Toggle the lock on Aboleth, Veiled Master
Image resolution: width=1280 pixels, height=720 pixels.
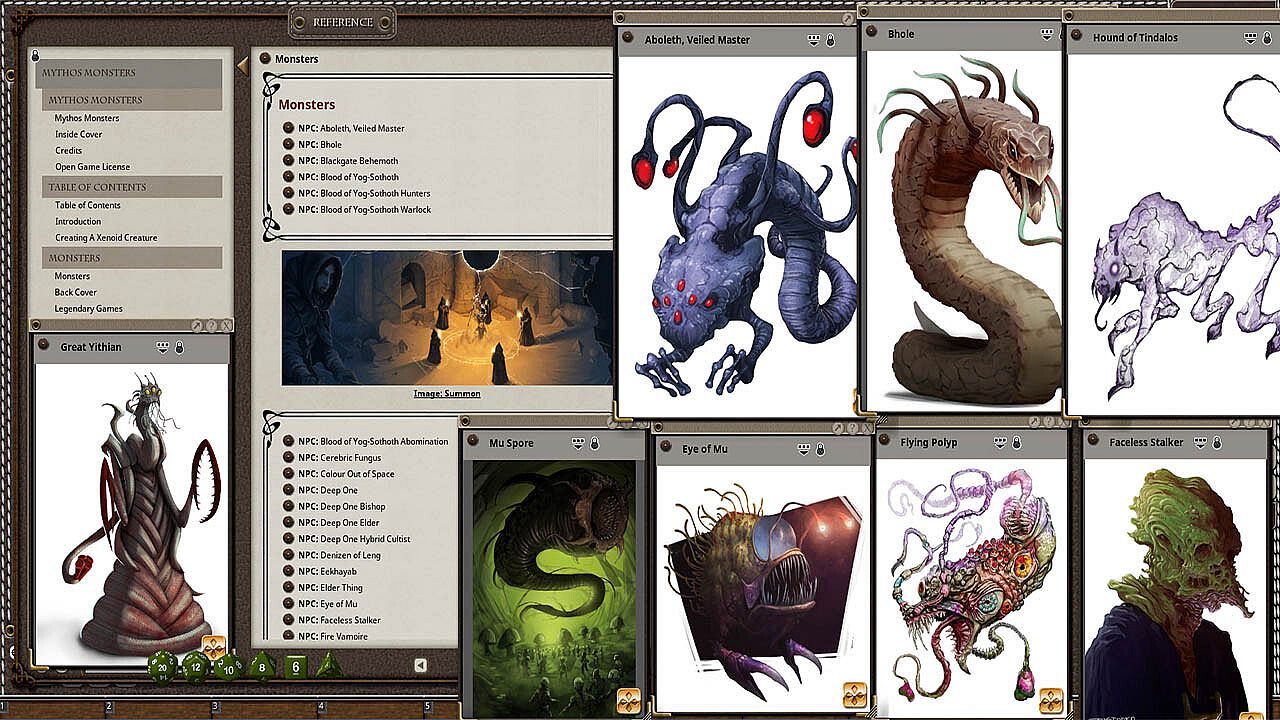(831, 40)
